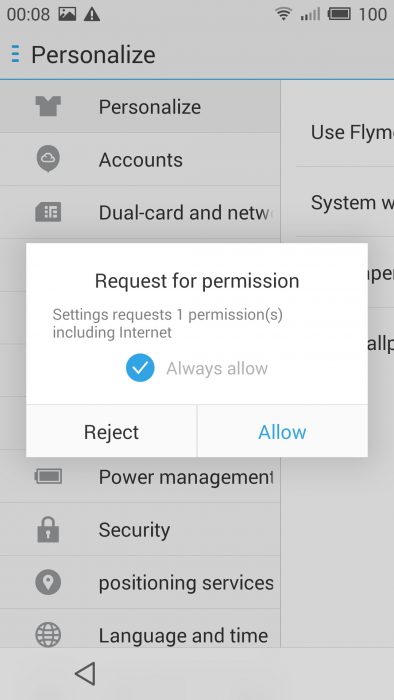Open Accounts settings entry
This screenshot has width=394, height=700.
[140, 159]
